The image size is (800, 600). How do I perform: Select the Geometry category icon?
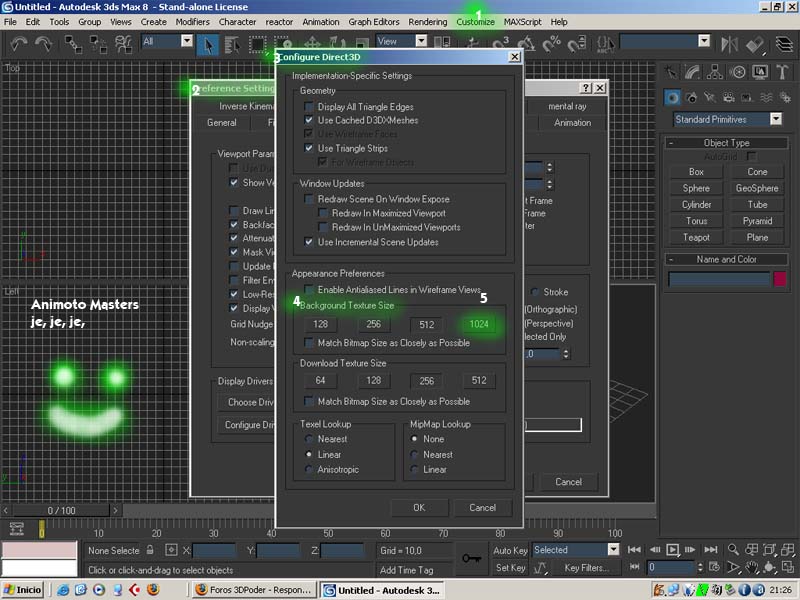click(672, 97)
